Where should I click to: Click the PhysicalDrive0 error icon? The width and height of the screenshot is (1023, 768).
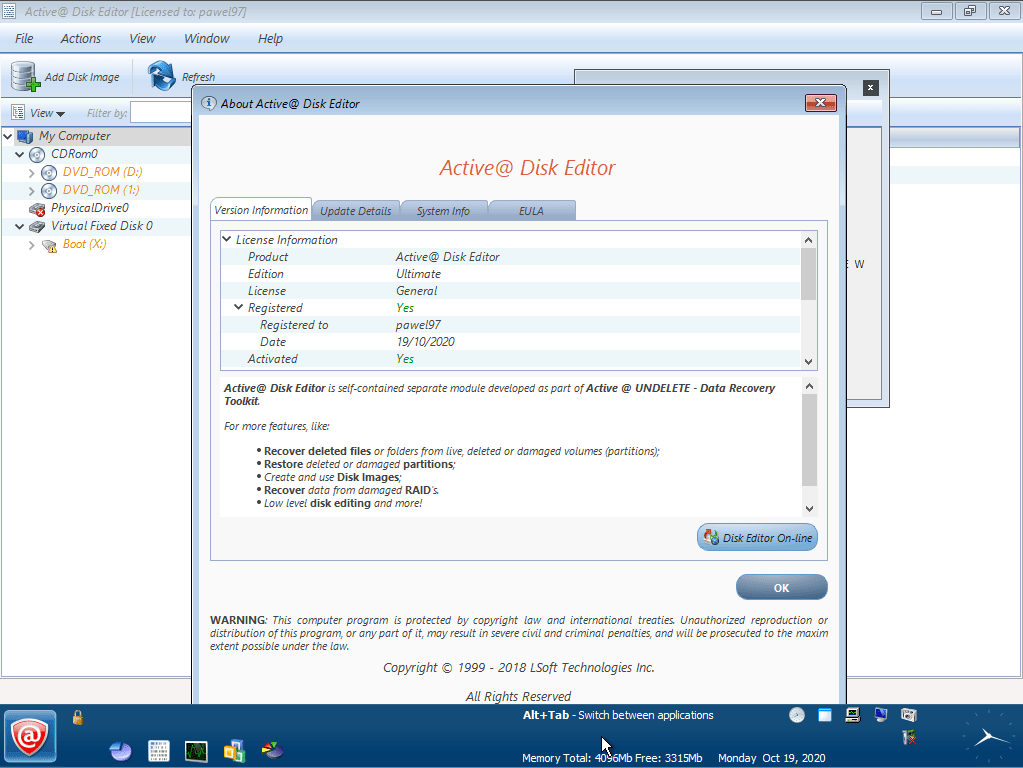[x=37, y=209]
